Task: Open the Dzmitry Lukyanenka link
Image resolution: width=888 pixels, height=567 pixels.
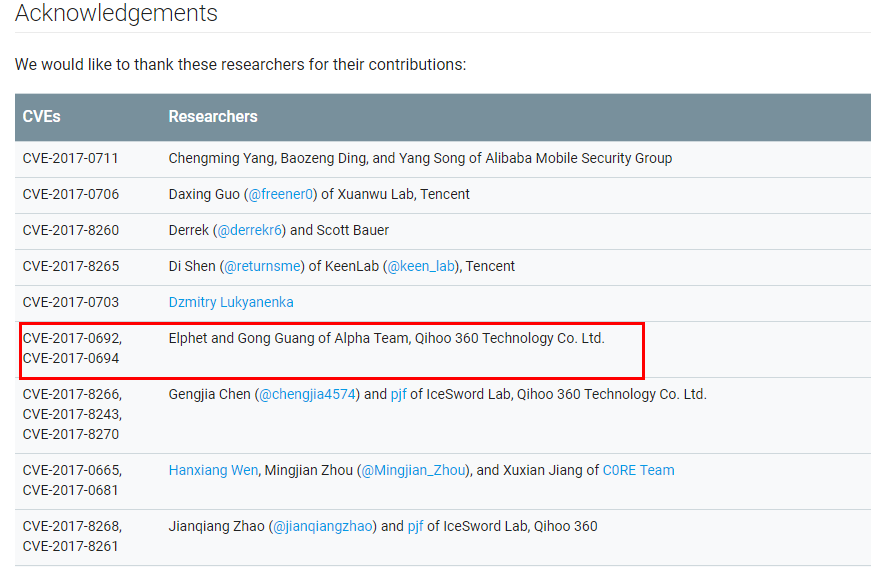Action: pyautogui.click(x=231, y=302)
